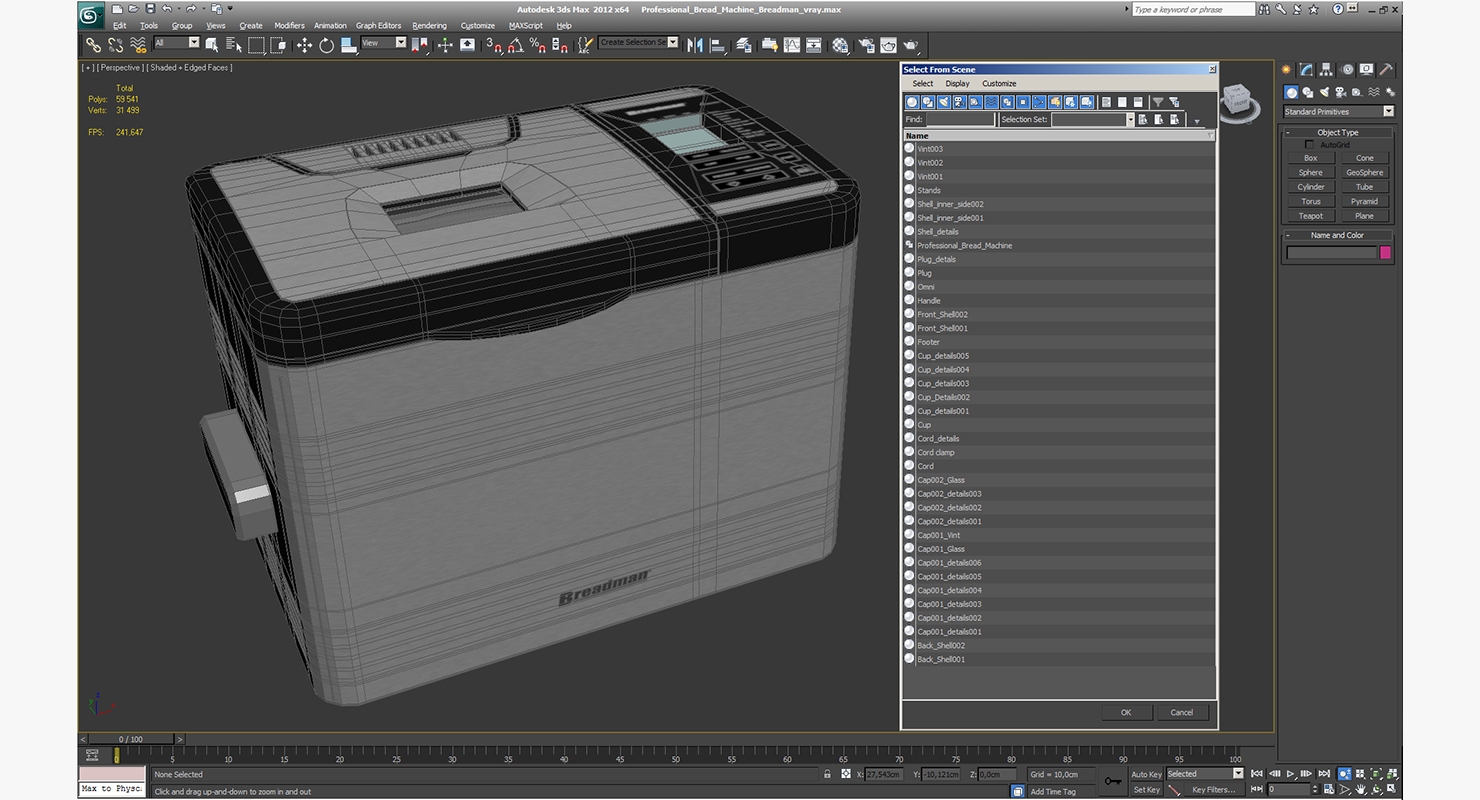Viewport: 1480px width, 800px height.
Task: Create a Teapot primitive button
Action: [x=1311, y=216]
